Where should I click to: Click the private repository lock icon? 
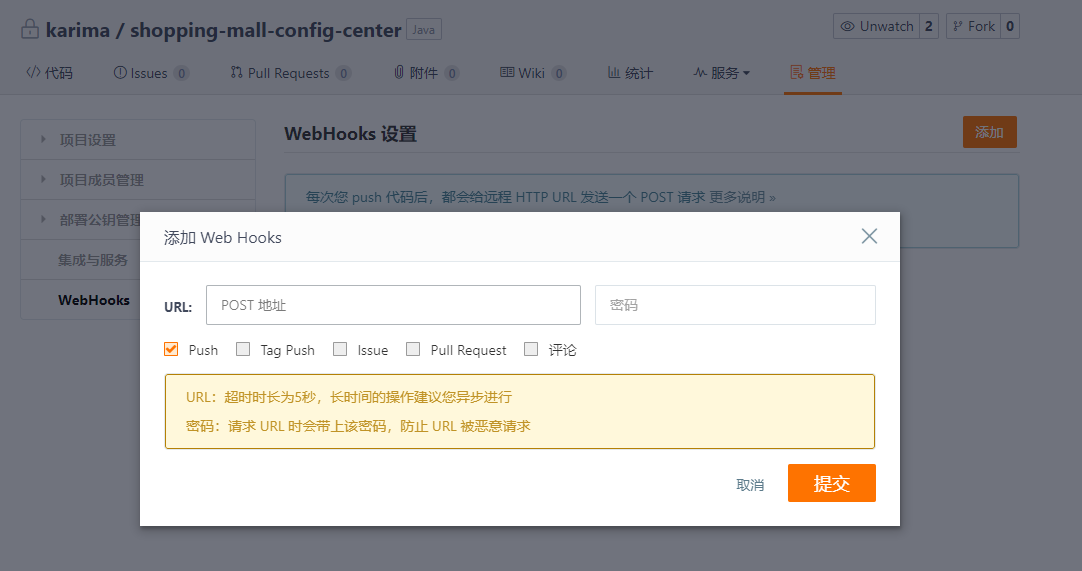point(30,29)
